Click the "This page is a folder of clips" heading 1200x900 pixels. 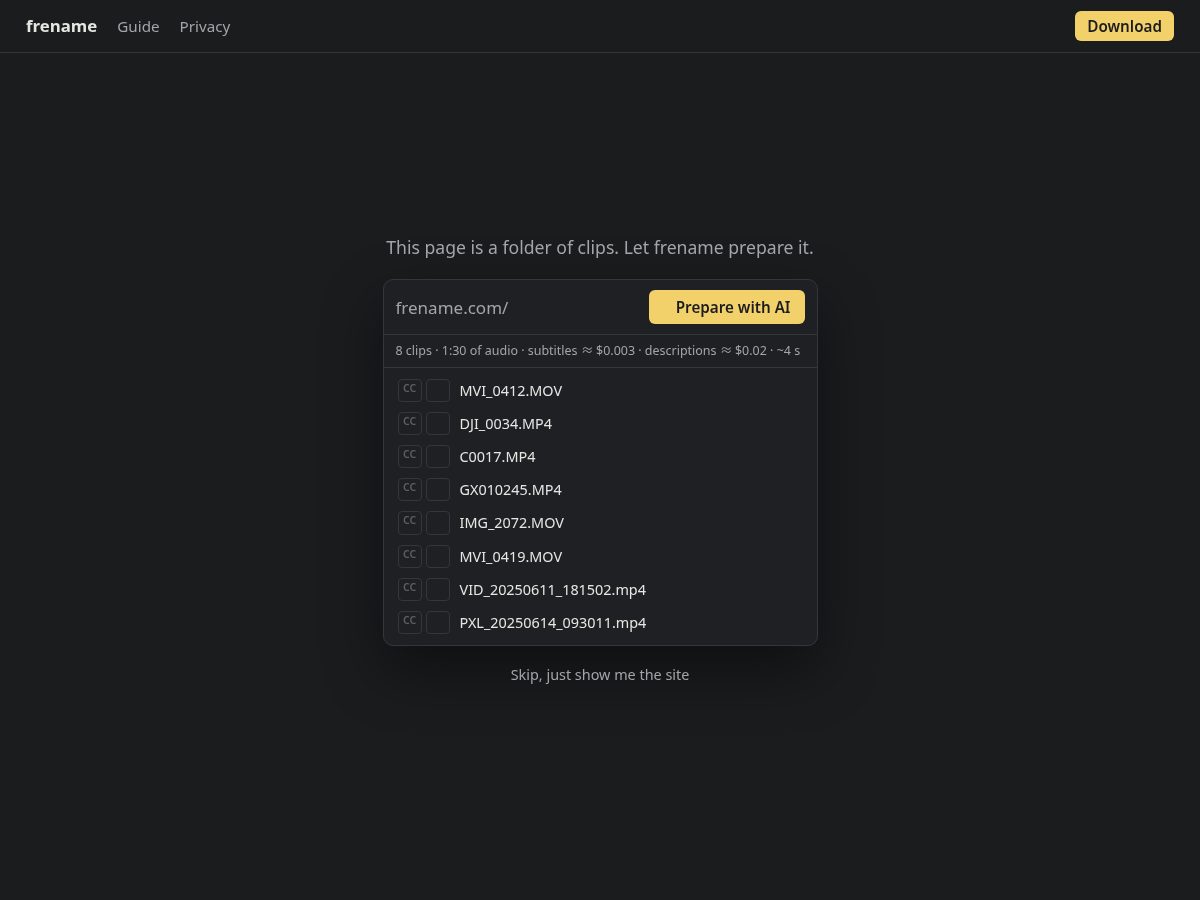600,248
